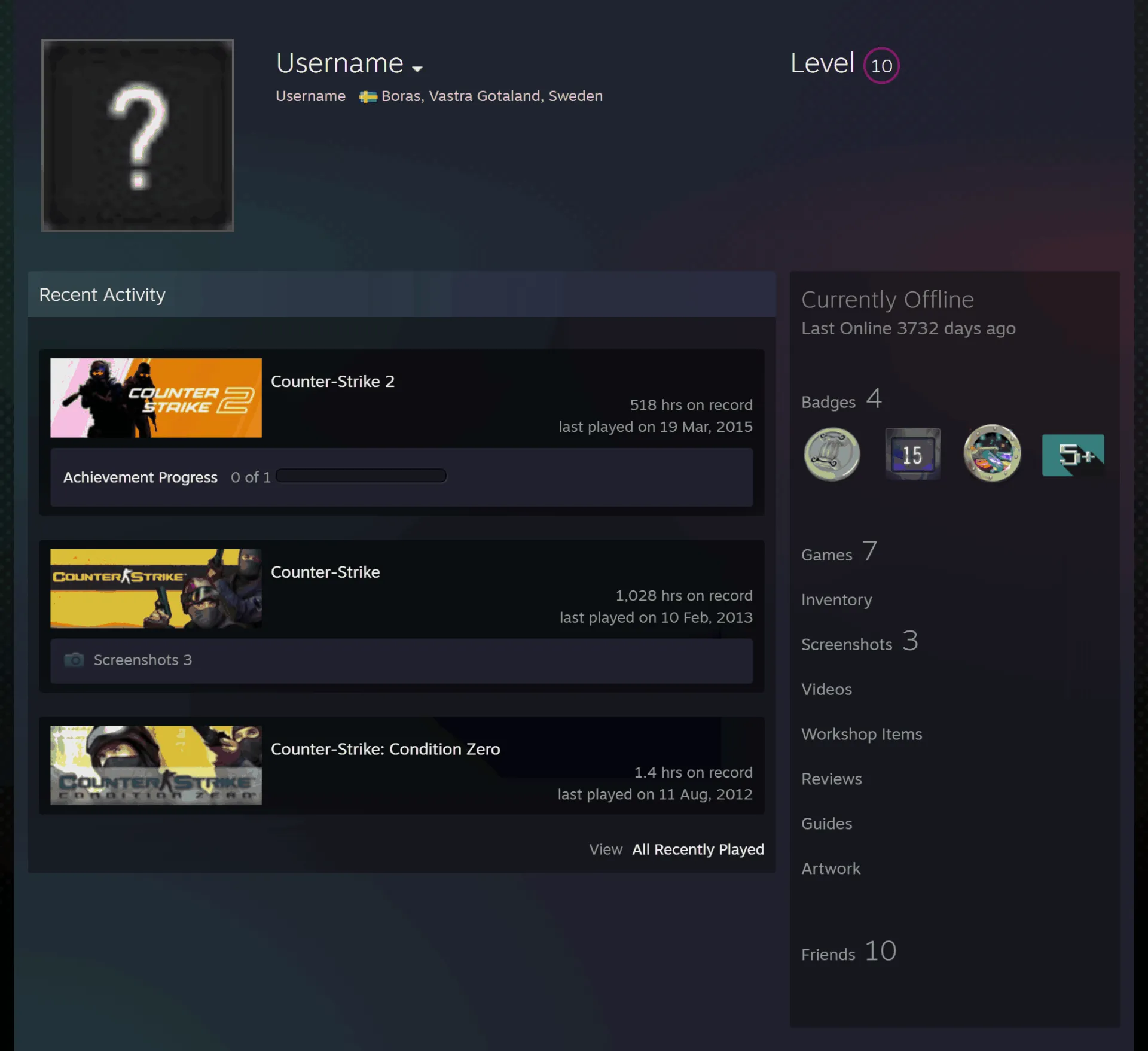The image size is (1148, 1051).
Task: Click the achievement progress bar
Action: pos(361,476)
